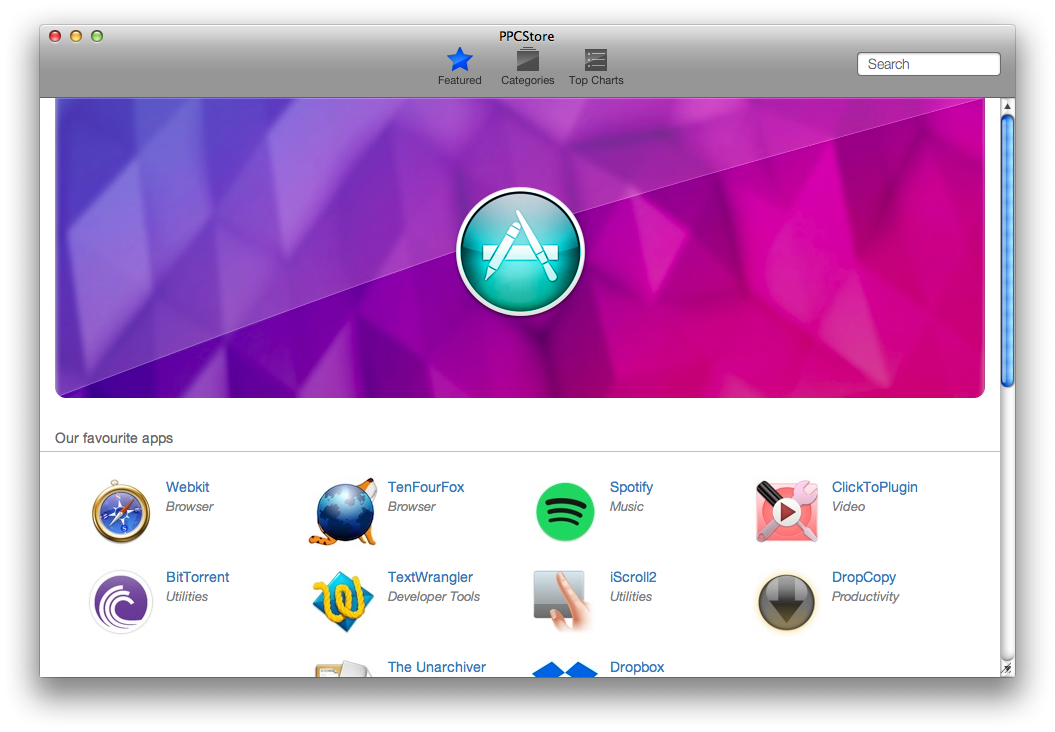Click the ClickToPlugin play icon
This screenshot has height=732, width=1055.
pos(787,511)
